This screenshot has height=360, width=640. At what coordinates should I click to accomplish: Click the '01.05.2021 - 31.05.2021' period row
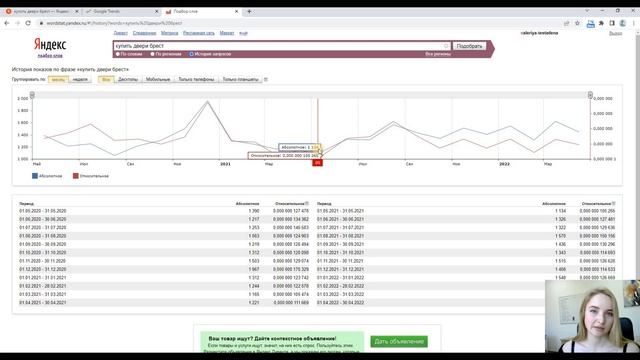pyautogui.click(x=467, y=211)
